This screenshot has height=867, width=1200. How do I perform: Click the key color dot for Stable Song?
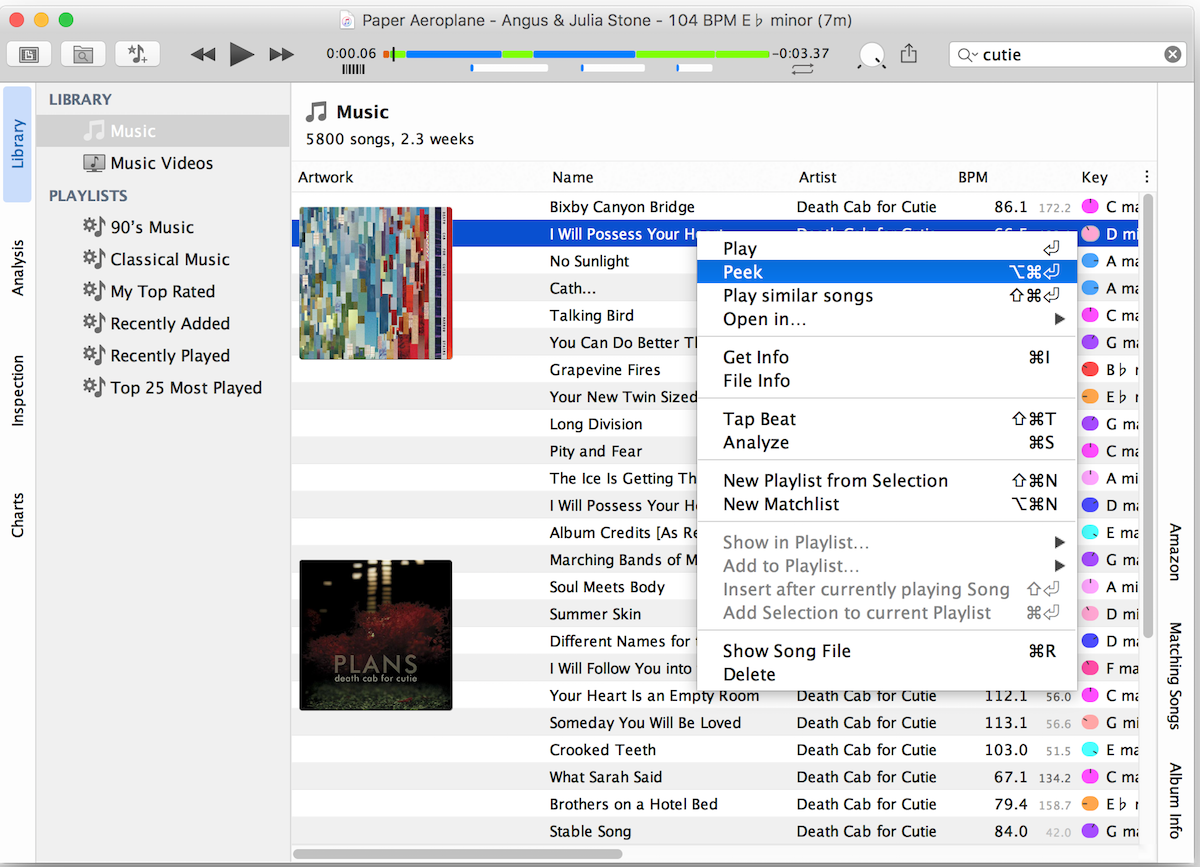coord(1090,831)
